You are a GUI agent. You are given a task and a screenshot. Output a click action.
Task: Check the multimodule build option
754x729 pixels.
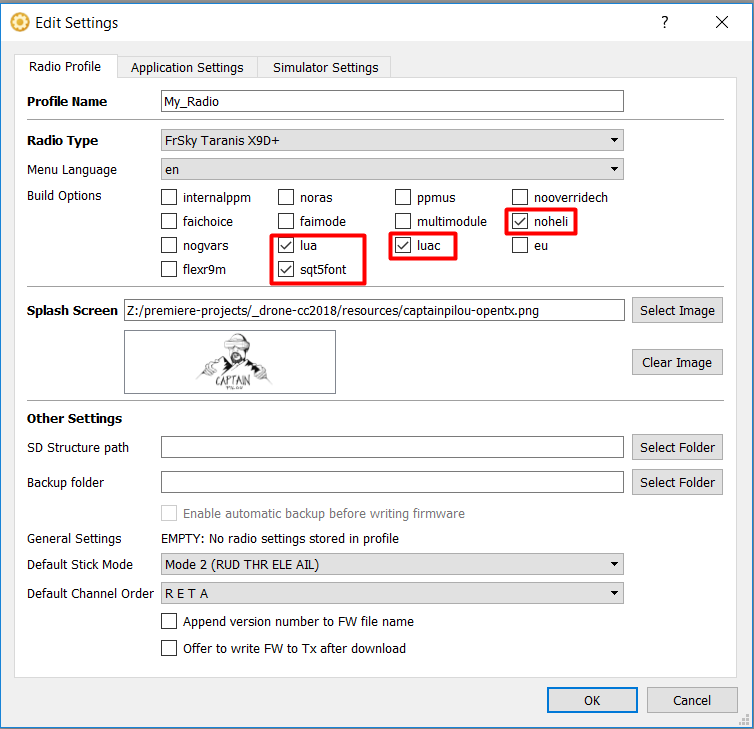coord(403,221)
